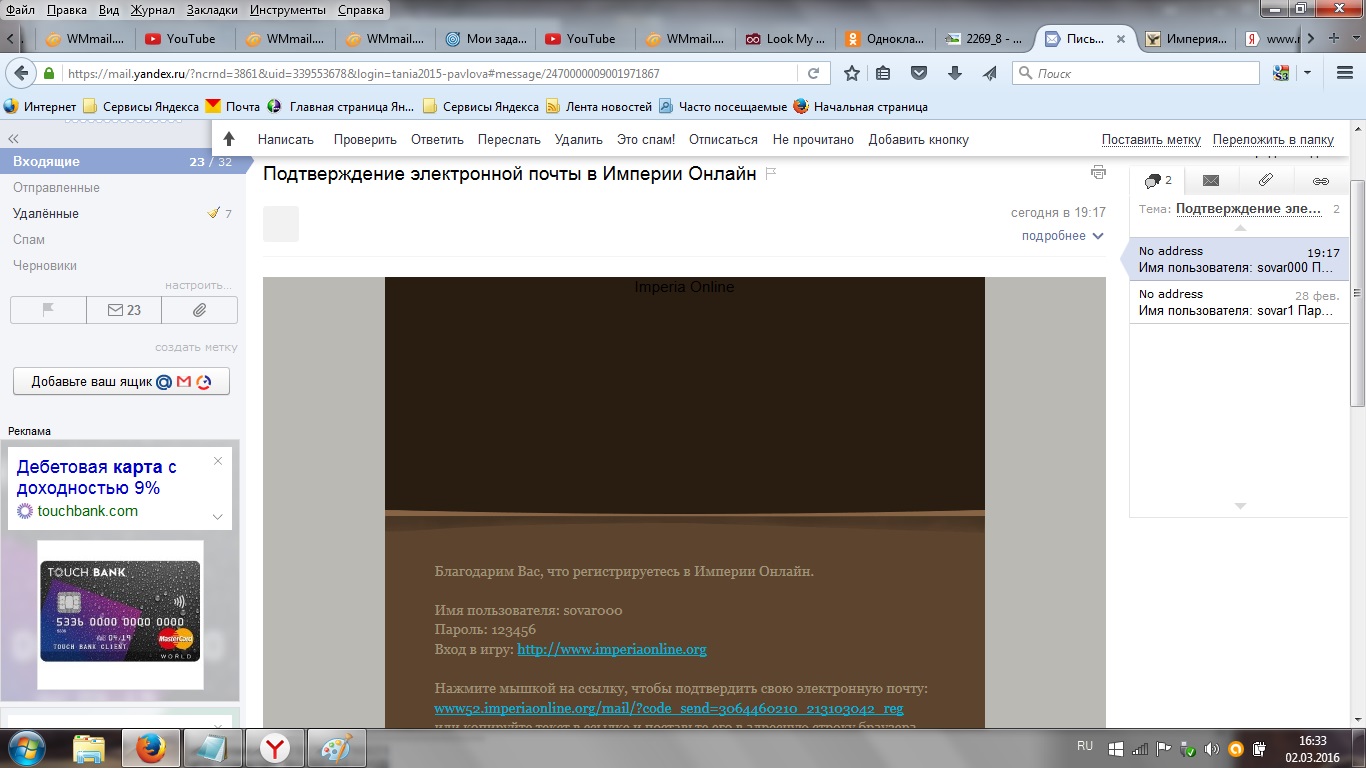Collapse the mail sidebar with the double chevron
This screenshot has width=1366, height=778.
coord(13,139)
